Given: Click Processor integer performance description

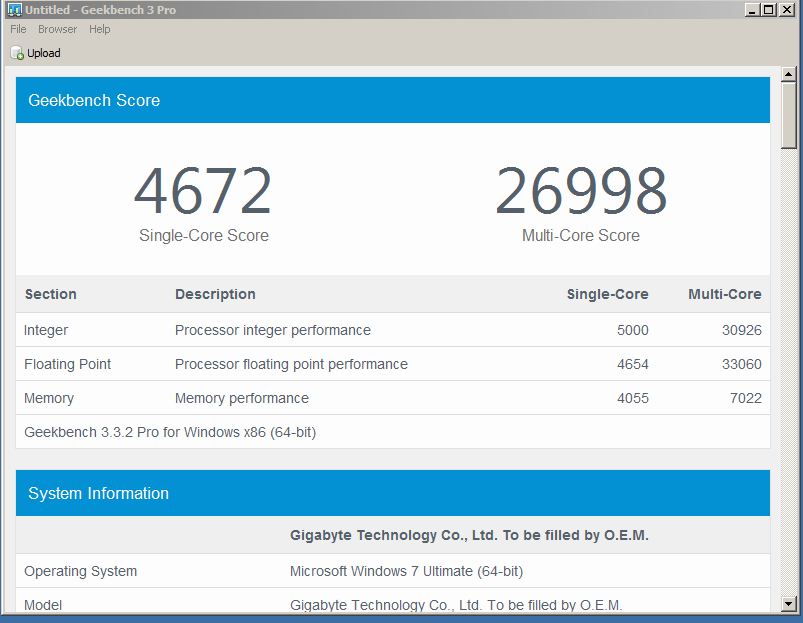Looking at the screenshot, I should pyautogui.click(x=273, y=330).
